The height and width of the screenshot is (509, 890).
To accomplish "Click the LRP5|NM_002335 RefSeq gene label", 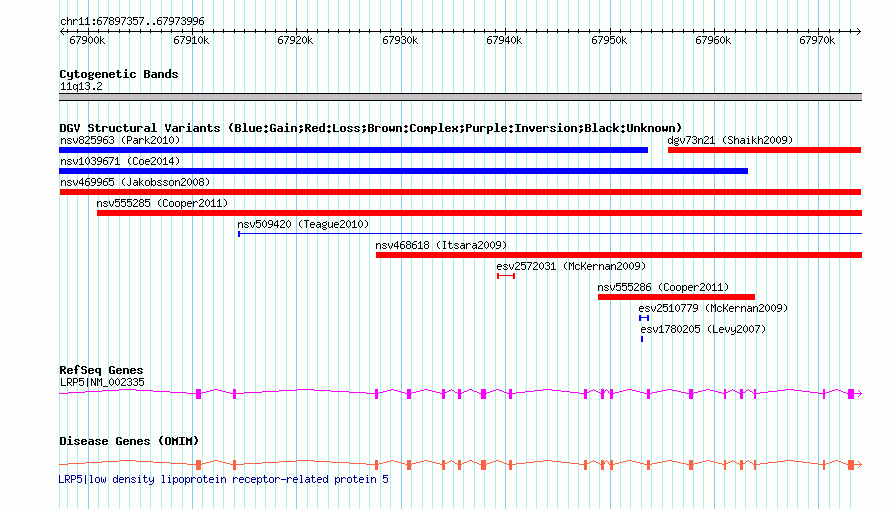I will point(102,382).
